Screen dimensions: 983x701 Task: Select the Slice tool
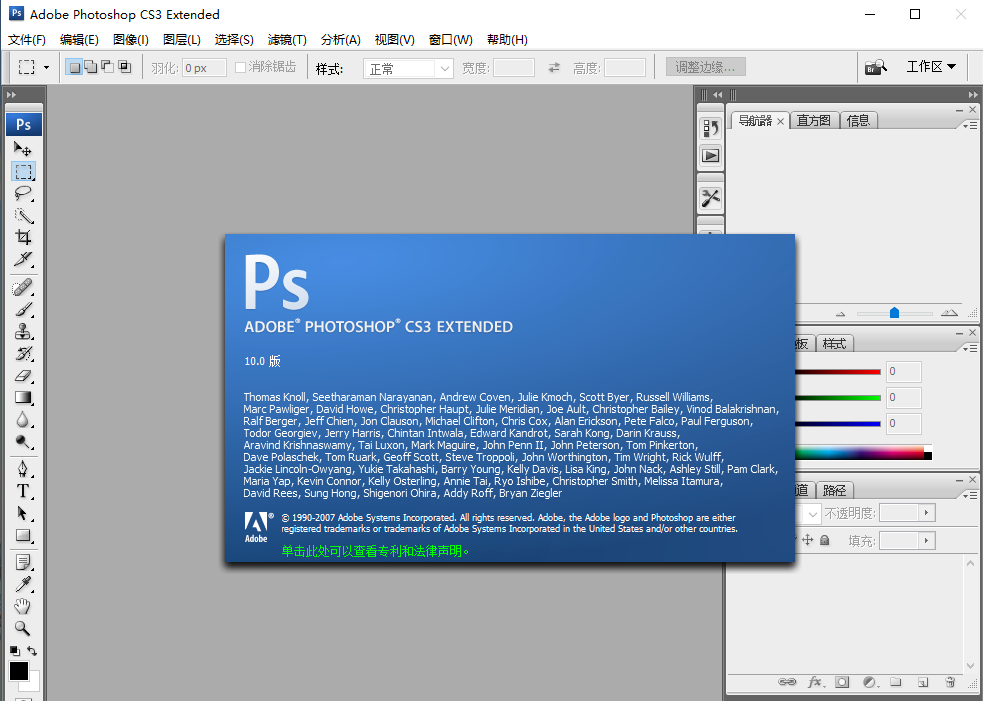click(23, 259)
